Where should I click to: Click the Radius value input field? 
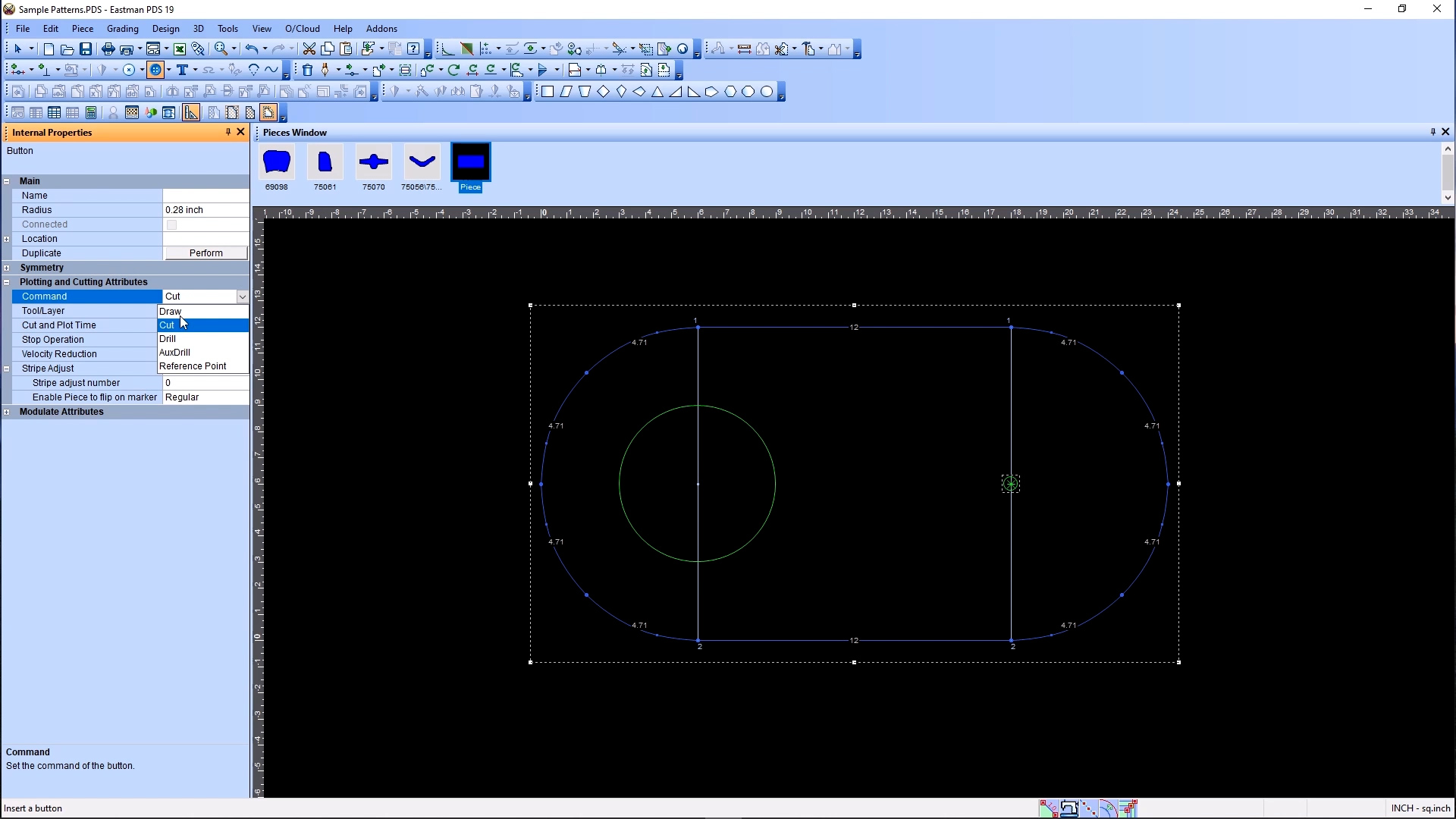(205, 209)
